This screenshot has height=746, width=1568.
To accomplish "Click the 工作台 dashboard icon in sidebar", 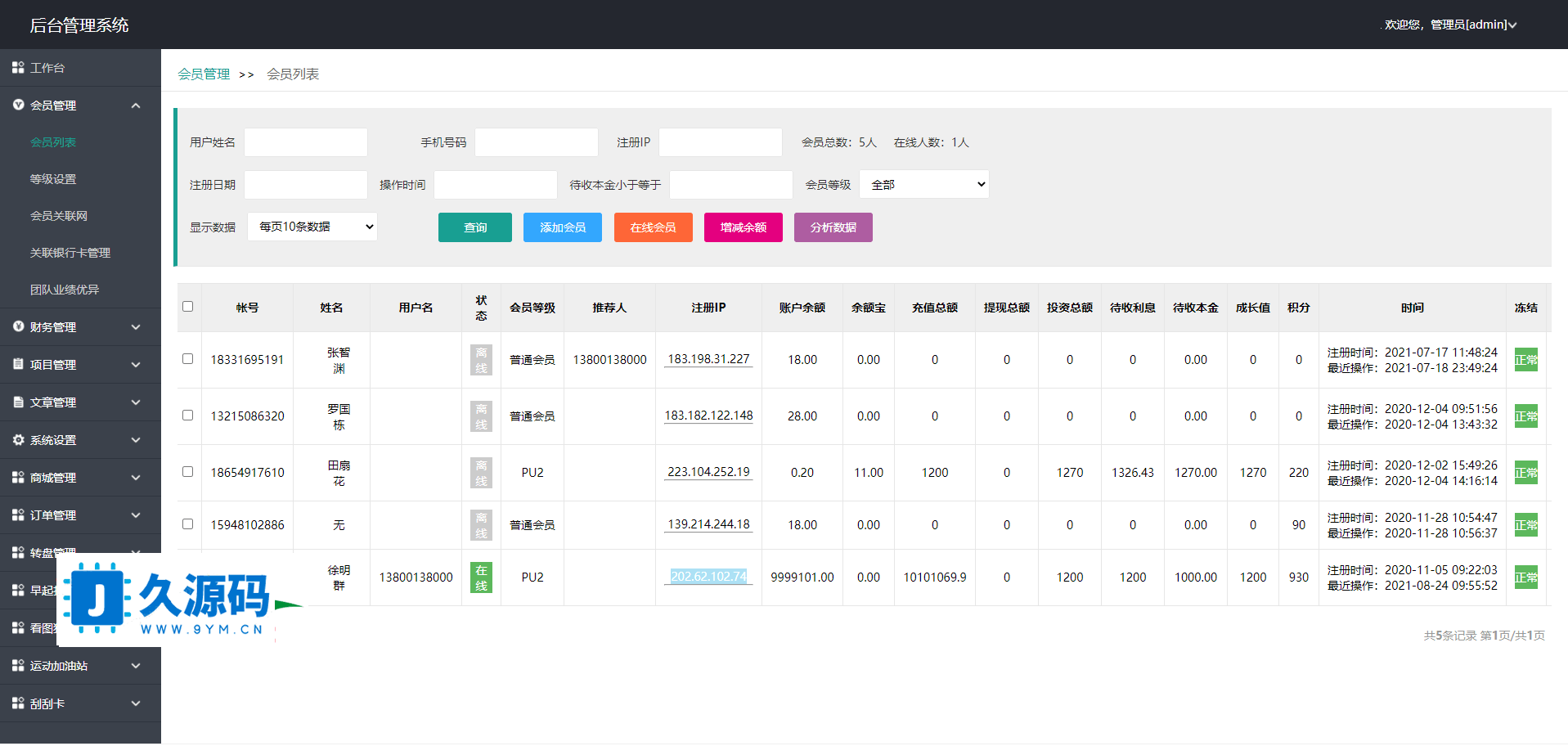I will 18,68.
